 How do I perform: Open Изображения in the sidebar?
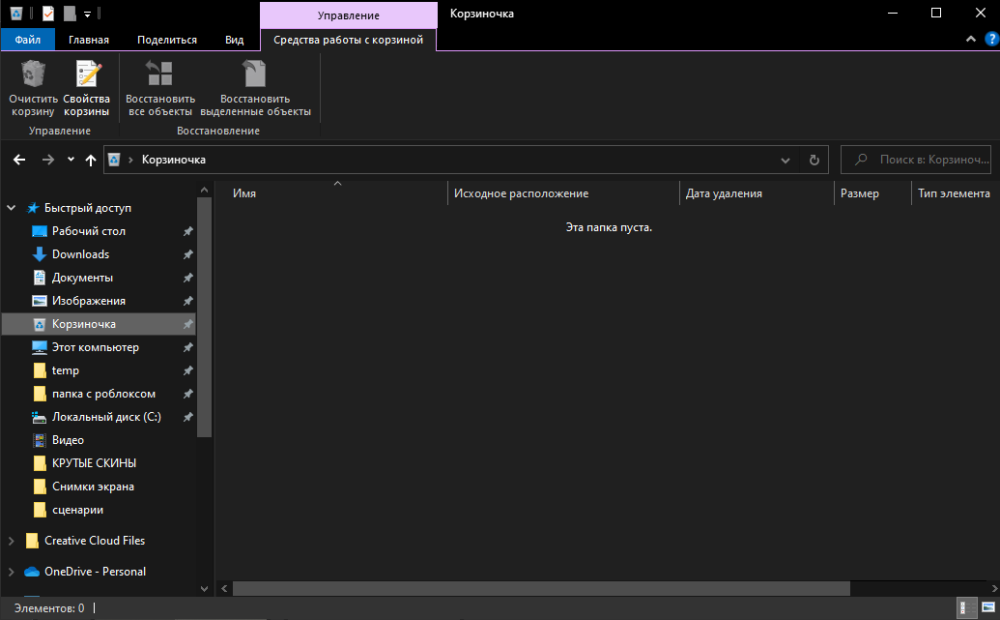pos(89,300)
